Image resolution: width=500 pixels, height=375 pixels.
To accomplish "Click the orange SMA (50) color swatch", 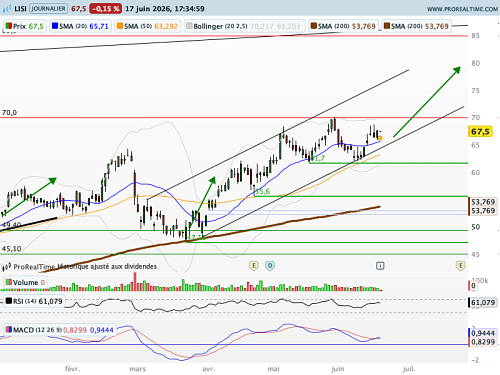I will [120, 26].
